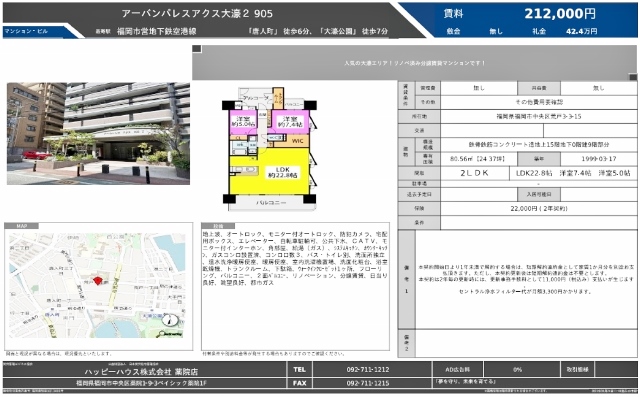Open the 2LDK floor plan image

pos(270,149)
